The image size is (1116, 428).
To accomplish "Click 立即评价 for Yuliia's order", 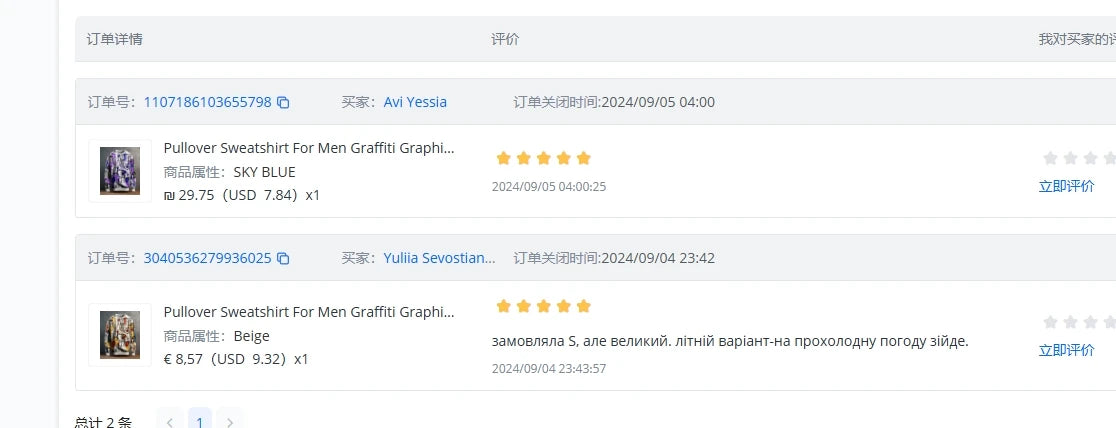I will (x=1066, y=350).
